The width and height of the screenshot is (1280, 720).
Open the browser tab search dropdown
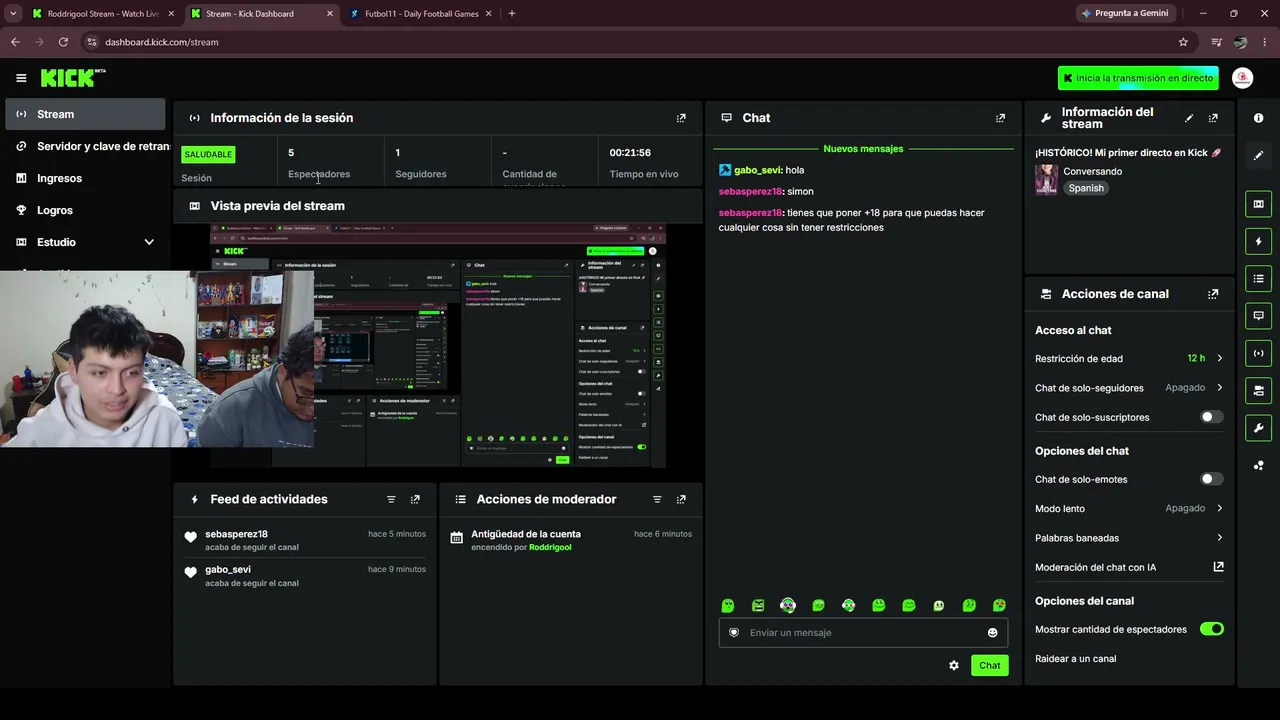[13, 14]
